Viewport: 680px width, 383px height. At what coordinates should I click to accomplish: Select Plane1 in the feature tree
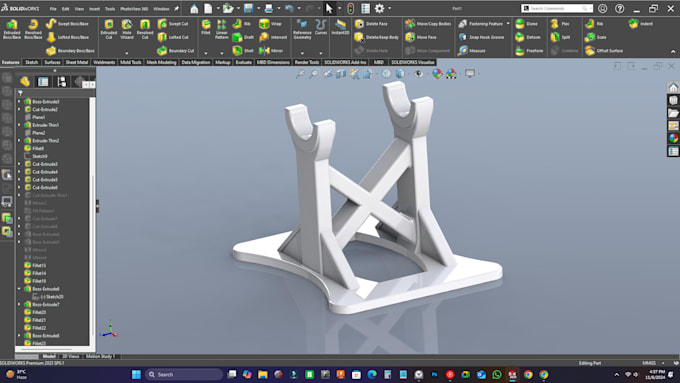coord(38,117)
